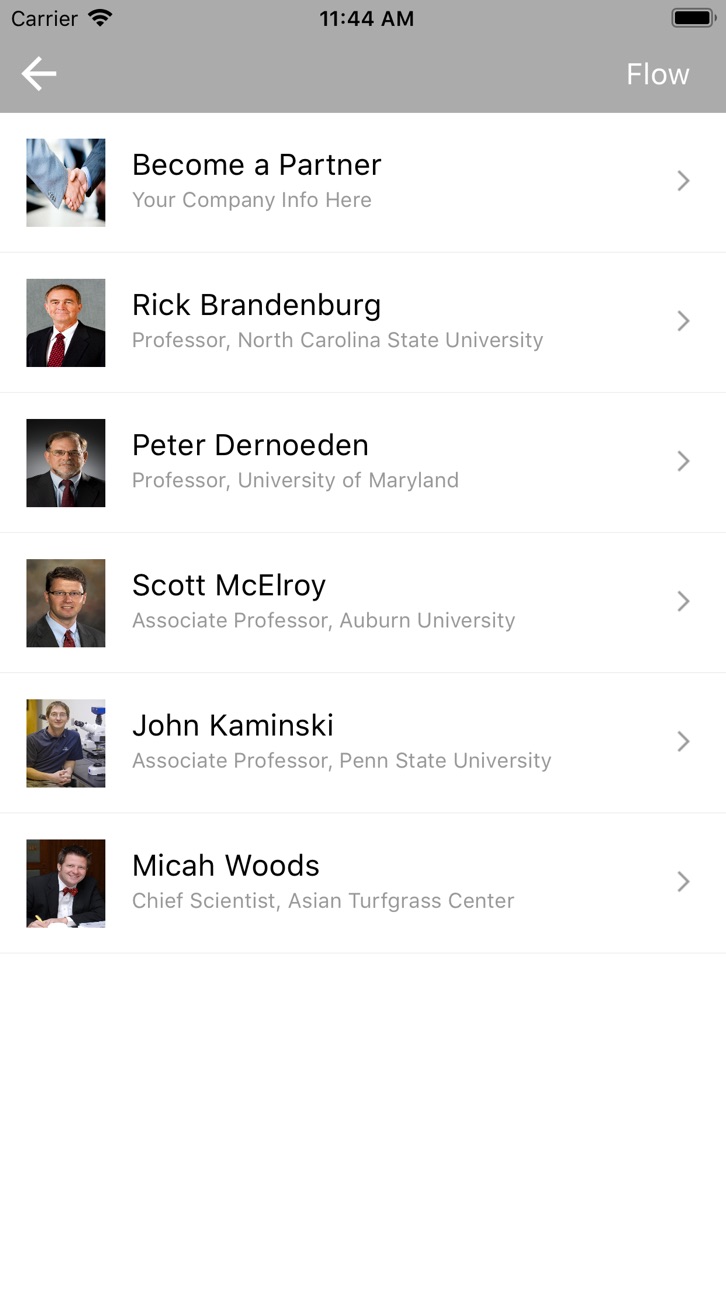Open John Kaminski chevron arrow
This screenshot has height=1290, width=726.
(684, 741)
